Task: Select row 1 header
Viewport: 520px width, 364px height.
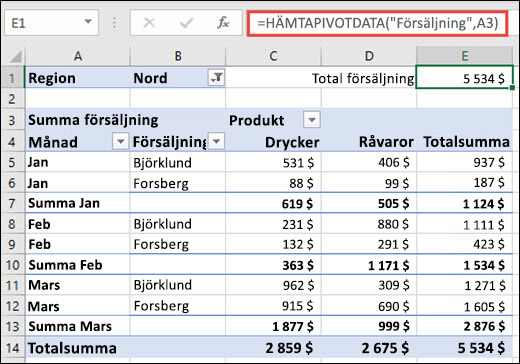Action: (12, 78)
